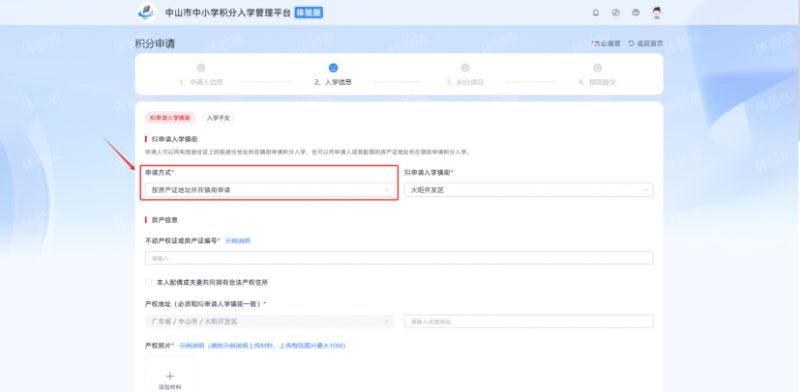Click the 体验版 badge next to the title
The width and height of the screenshot is (800, 392).
click(309, 13)
